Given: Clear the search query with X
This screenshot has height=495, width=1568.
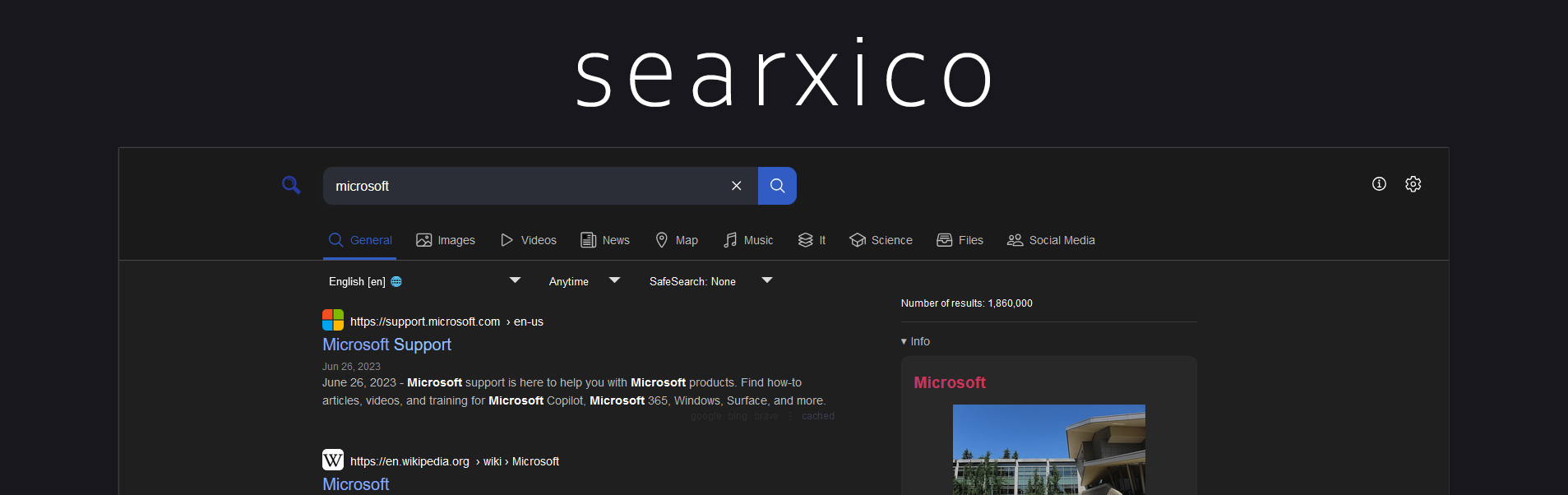Looking at the screenshot, I should pyautogui.click(x=737, y=186).
